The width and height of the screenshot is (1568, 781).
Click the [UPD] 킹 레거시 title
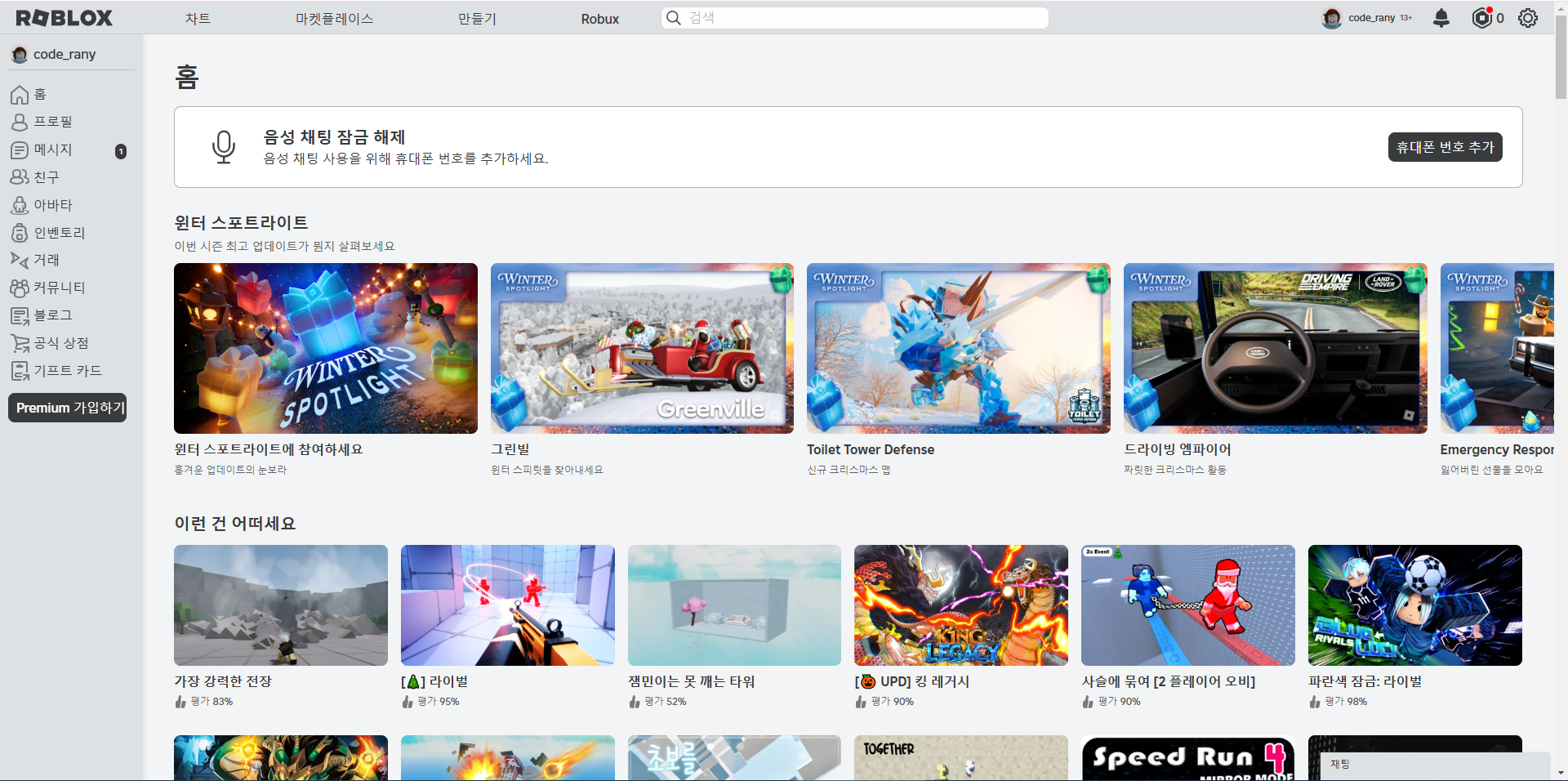tap(912, 681)
